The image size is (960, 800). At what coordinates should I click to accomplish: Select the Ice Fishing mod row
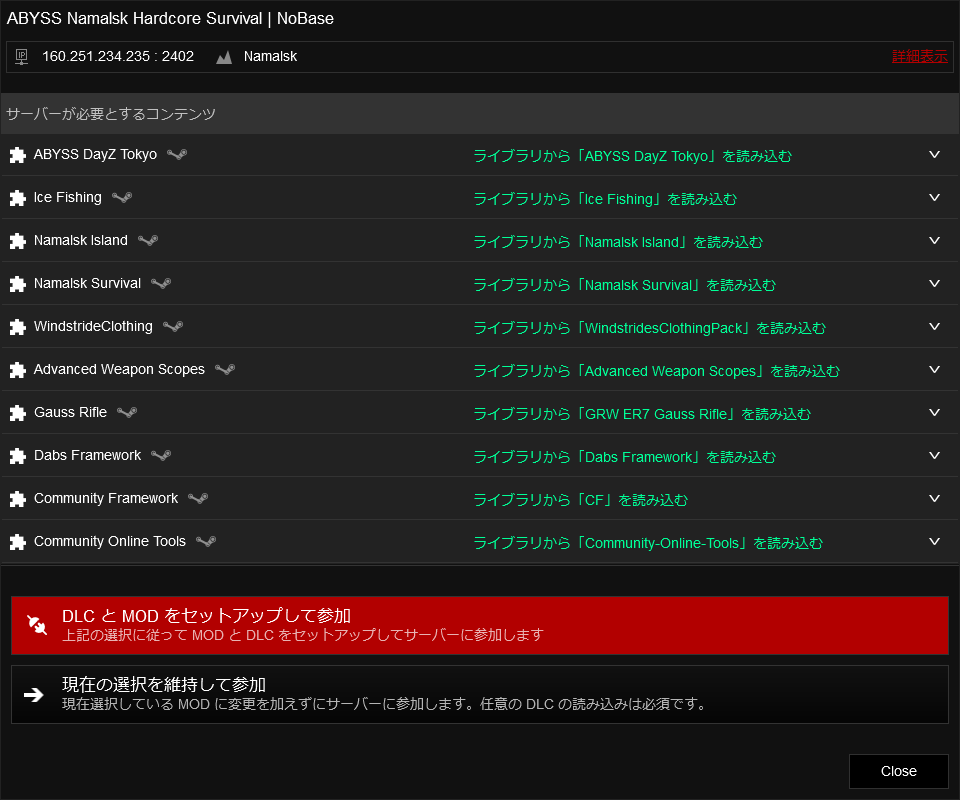pos(480,197)
